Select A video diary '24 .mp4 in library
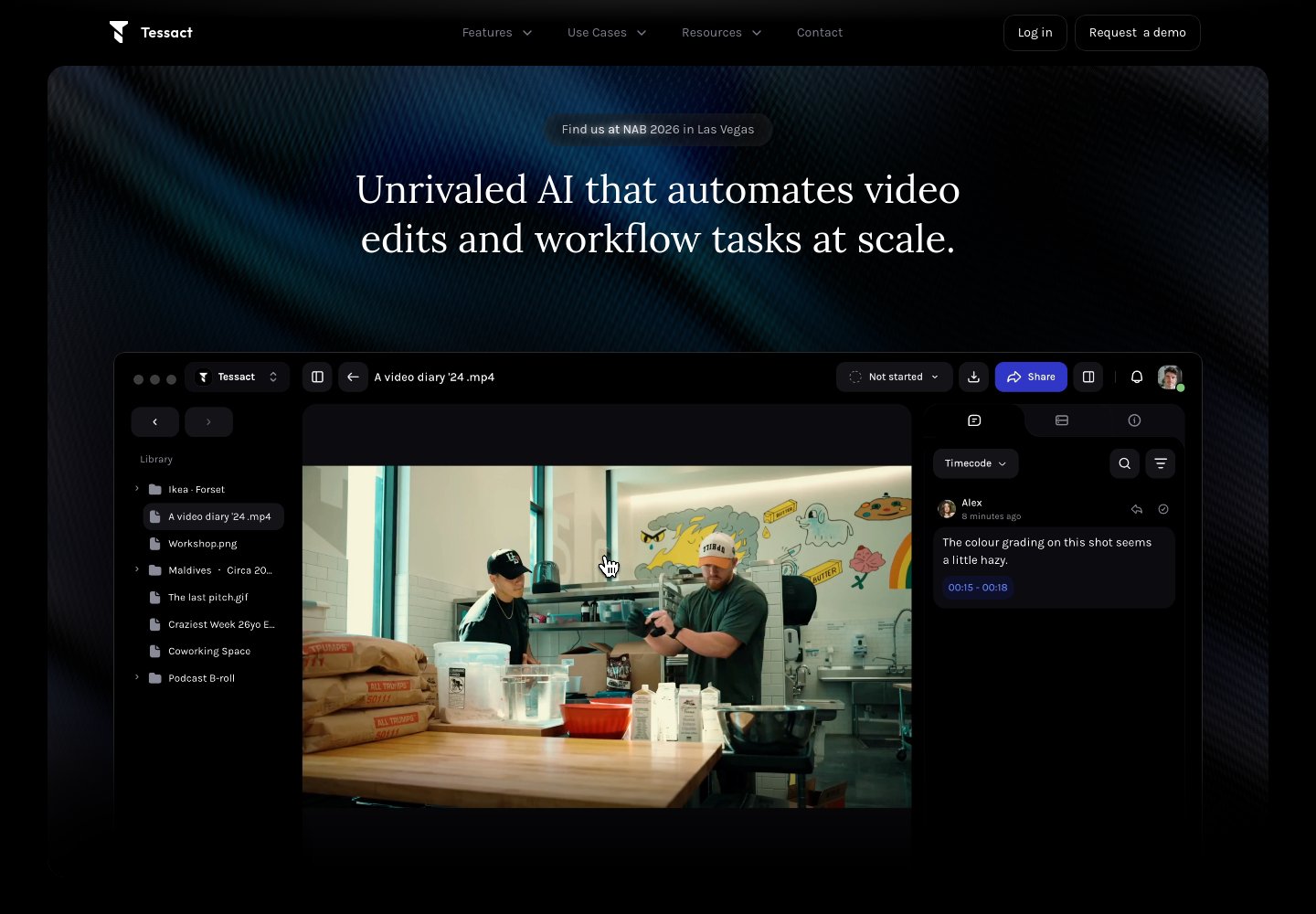This screenshot has width=1316, height=914. (x=214, y=516)
